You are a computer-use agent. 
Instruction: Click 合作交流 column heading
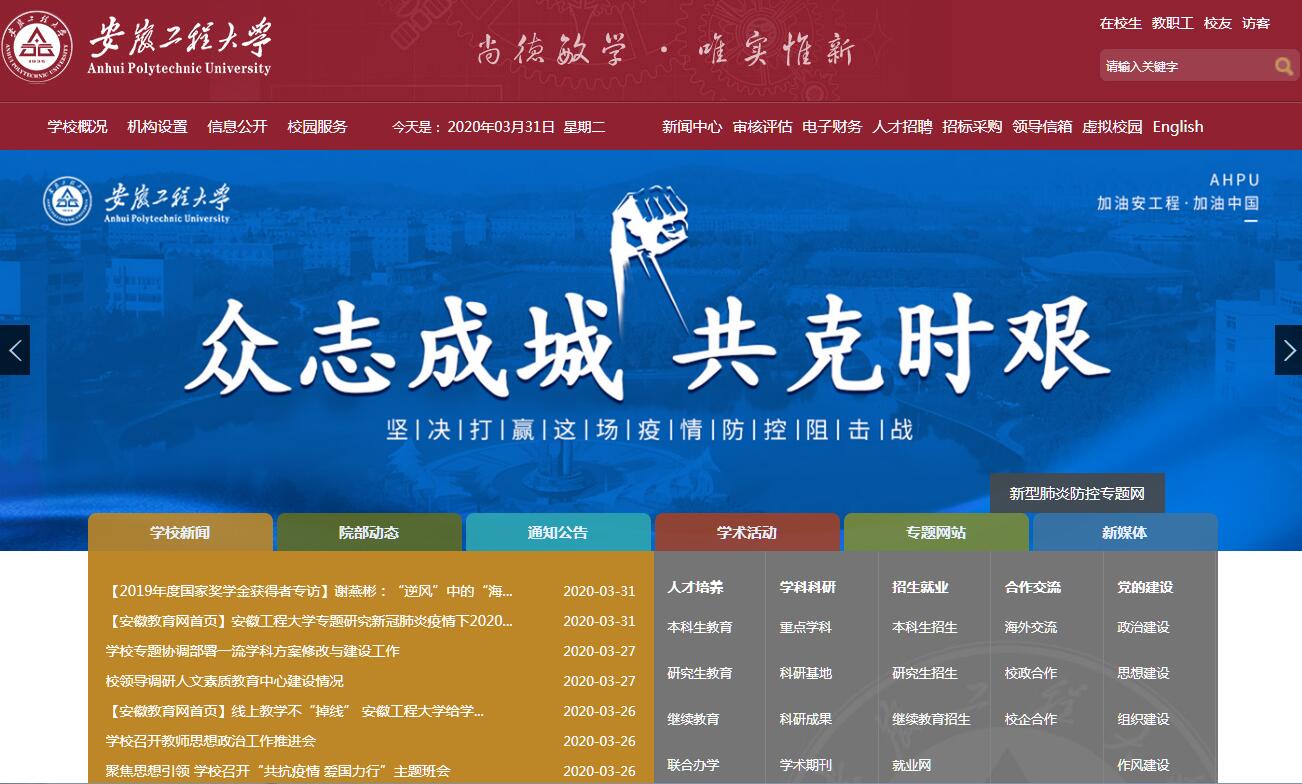(1033, 587)
